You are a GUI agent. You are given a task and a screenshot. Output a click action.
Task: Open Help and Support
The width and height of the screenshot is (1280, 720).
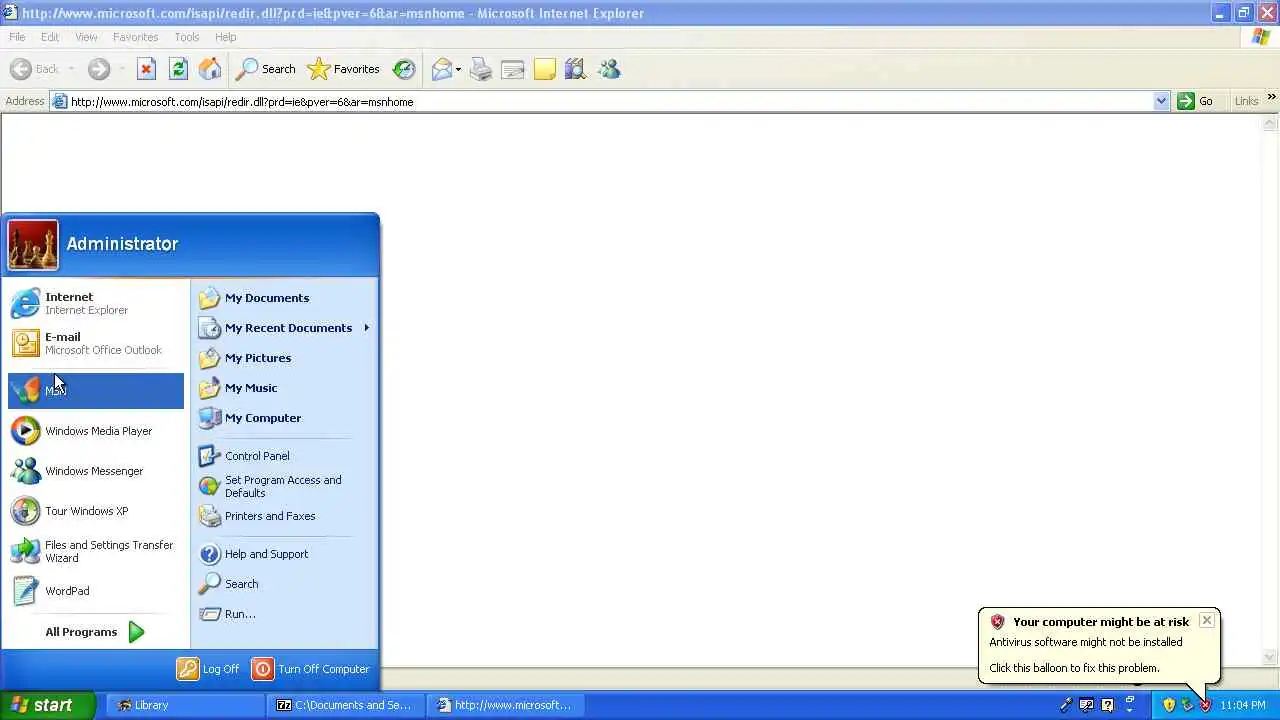click(x=284, y=554)
